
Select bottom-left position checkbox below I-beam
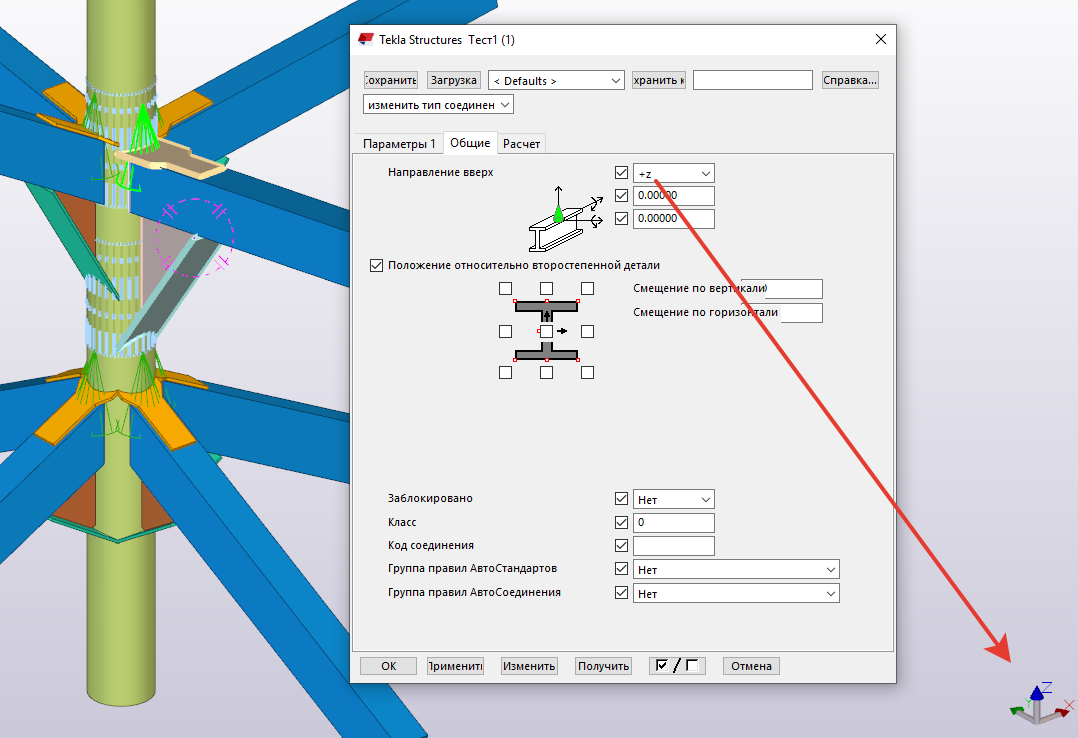505,373
